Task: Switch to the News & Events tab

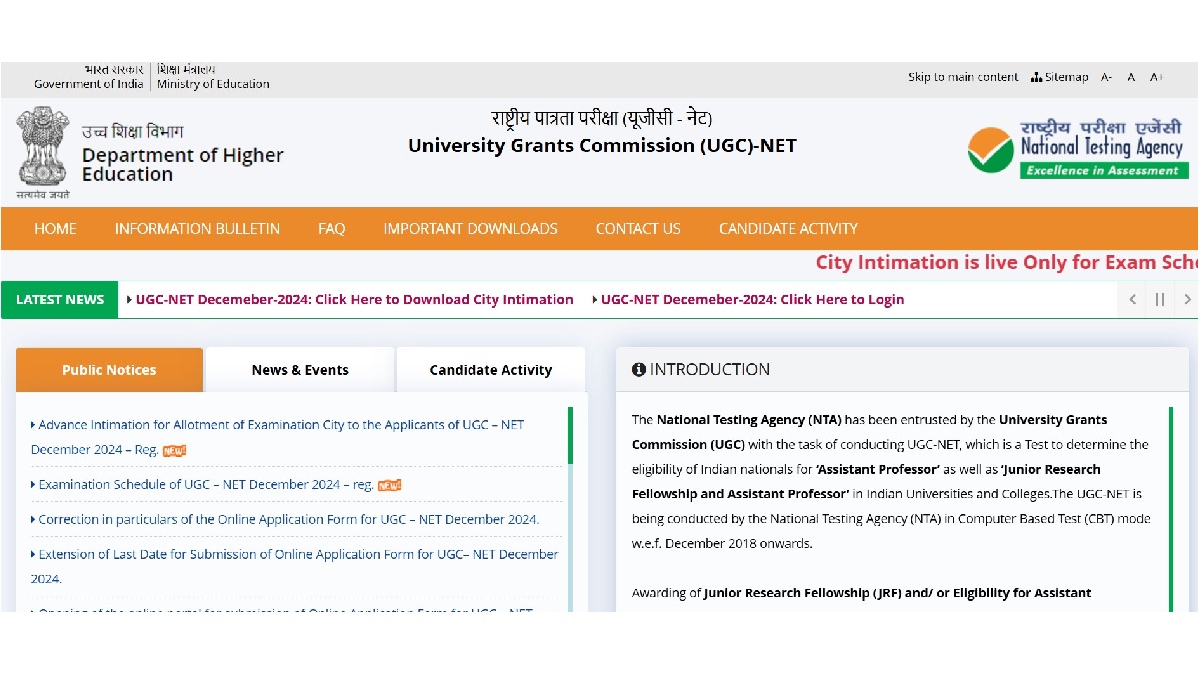Action: point(300,370)
